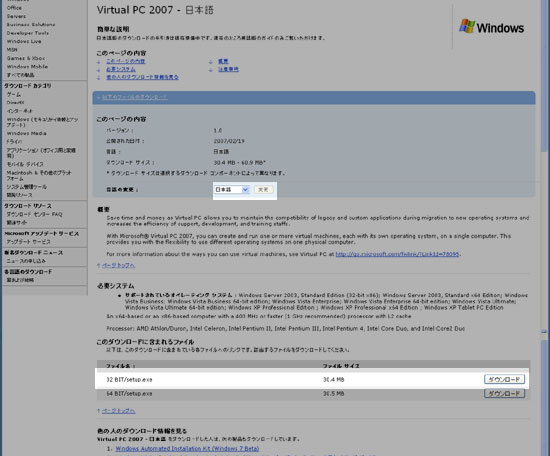
Task: Open Windows Automated Installation Kit link
Action: [x=187, y=448]
